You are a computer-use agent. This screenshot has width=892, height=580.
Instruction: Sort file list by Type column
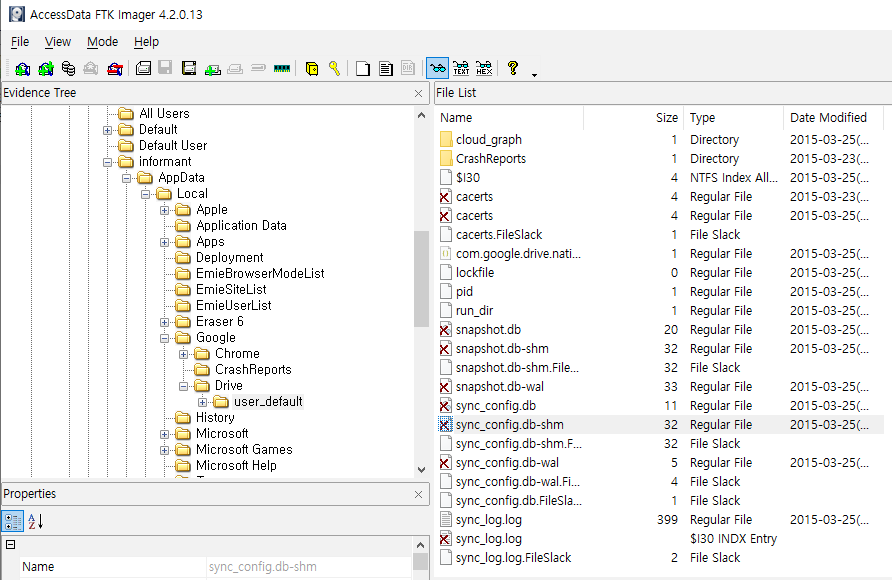[x=734, y=118]
